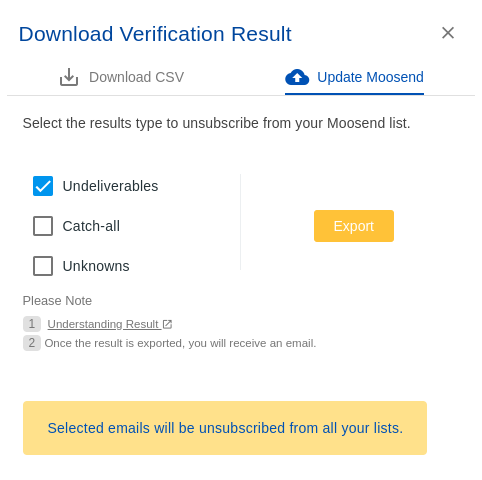The image size is (482, 480).
Task: Click the Undeliverables label text
Action: pos(110,186)
